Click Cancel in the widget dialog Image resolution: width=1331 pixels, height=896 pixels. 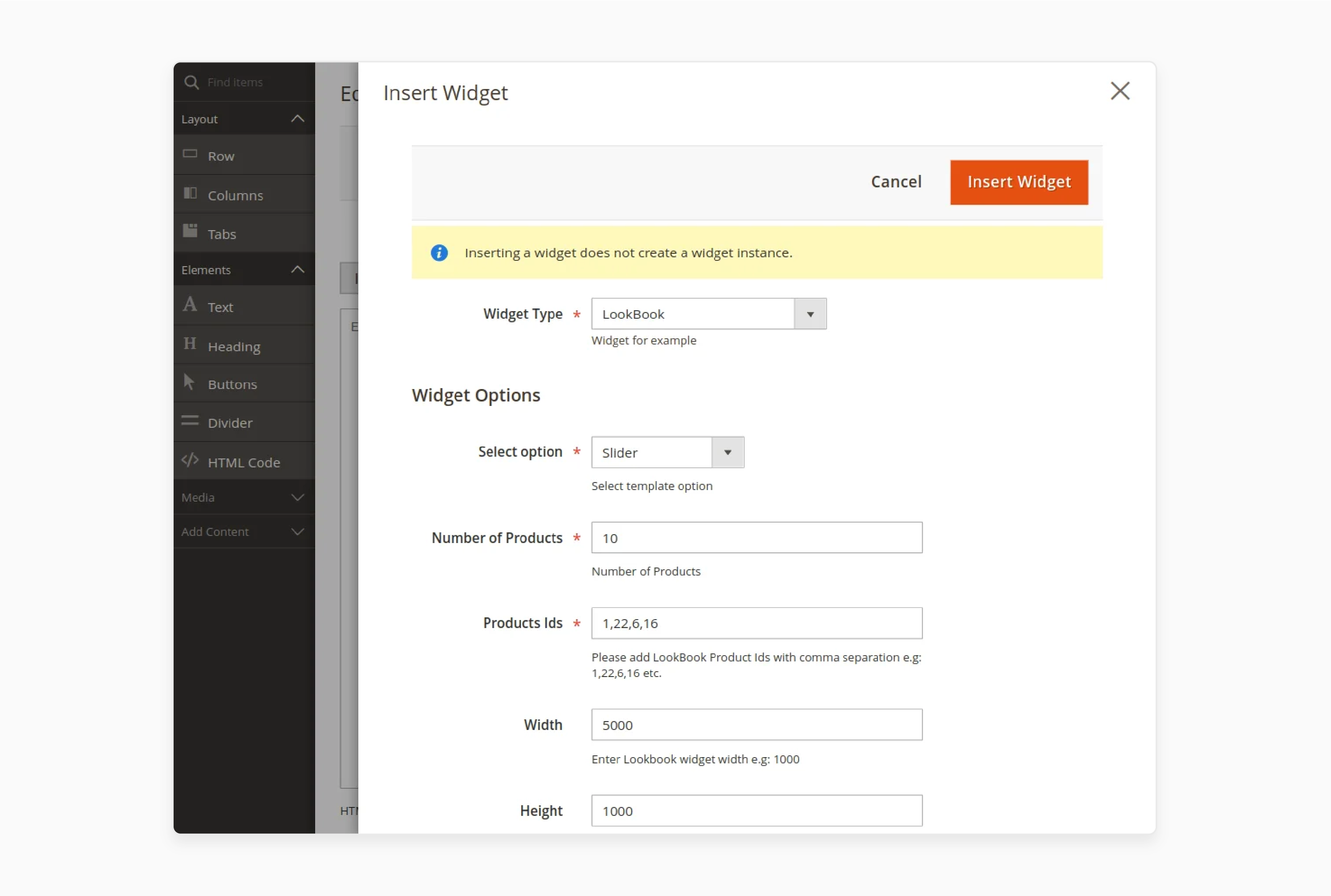pyautogui.click(x=896, y=182)
